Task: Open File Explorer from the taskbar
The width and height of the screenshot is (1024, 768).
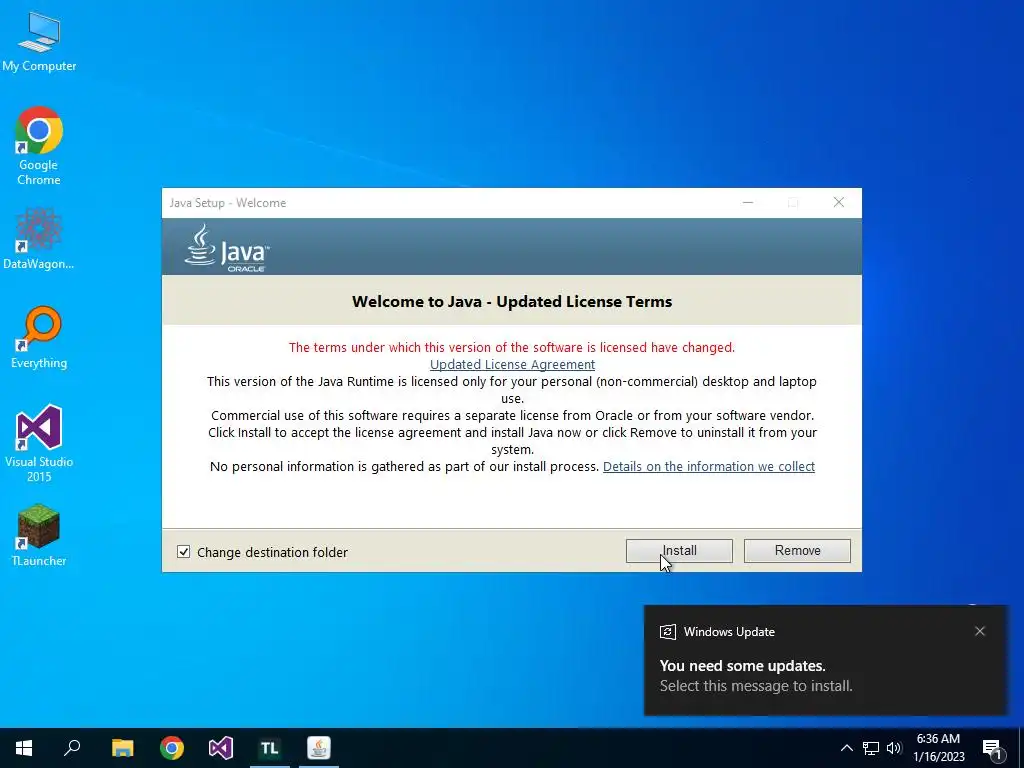Action: tap(122, 748)
